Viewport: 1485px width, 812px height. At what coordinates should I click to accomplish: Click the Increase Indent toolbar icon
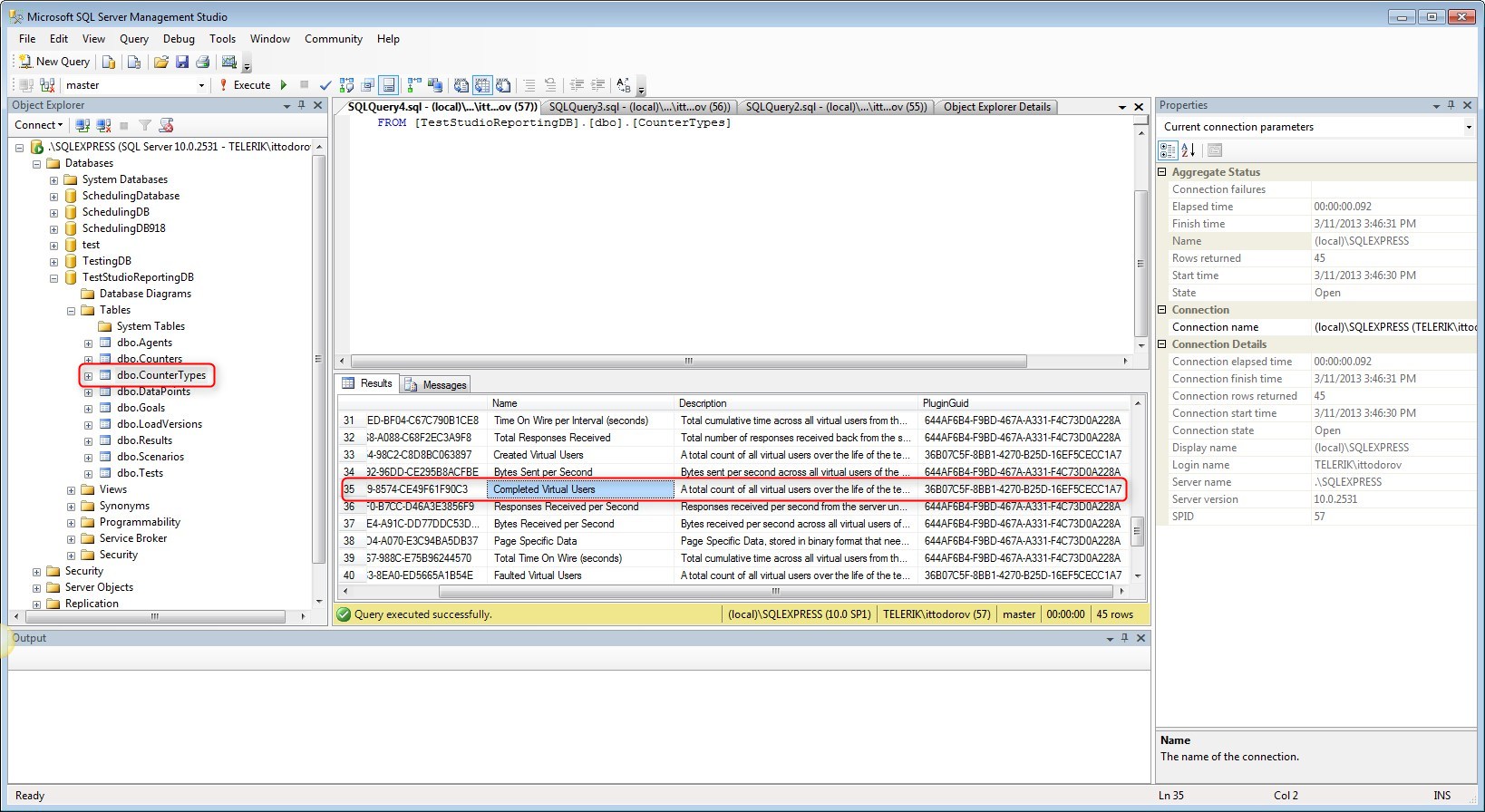[x=597, y=85]
